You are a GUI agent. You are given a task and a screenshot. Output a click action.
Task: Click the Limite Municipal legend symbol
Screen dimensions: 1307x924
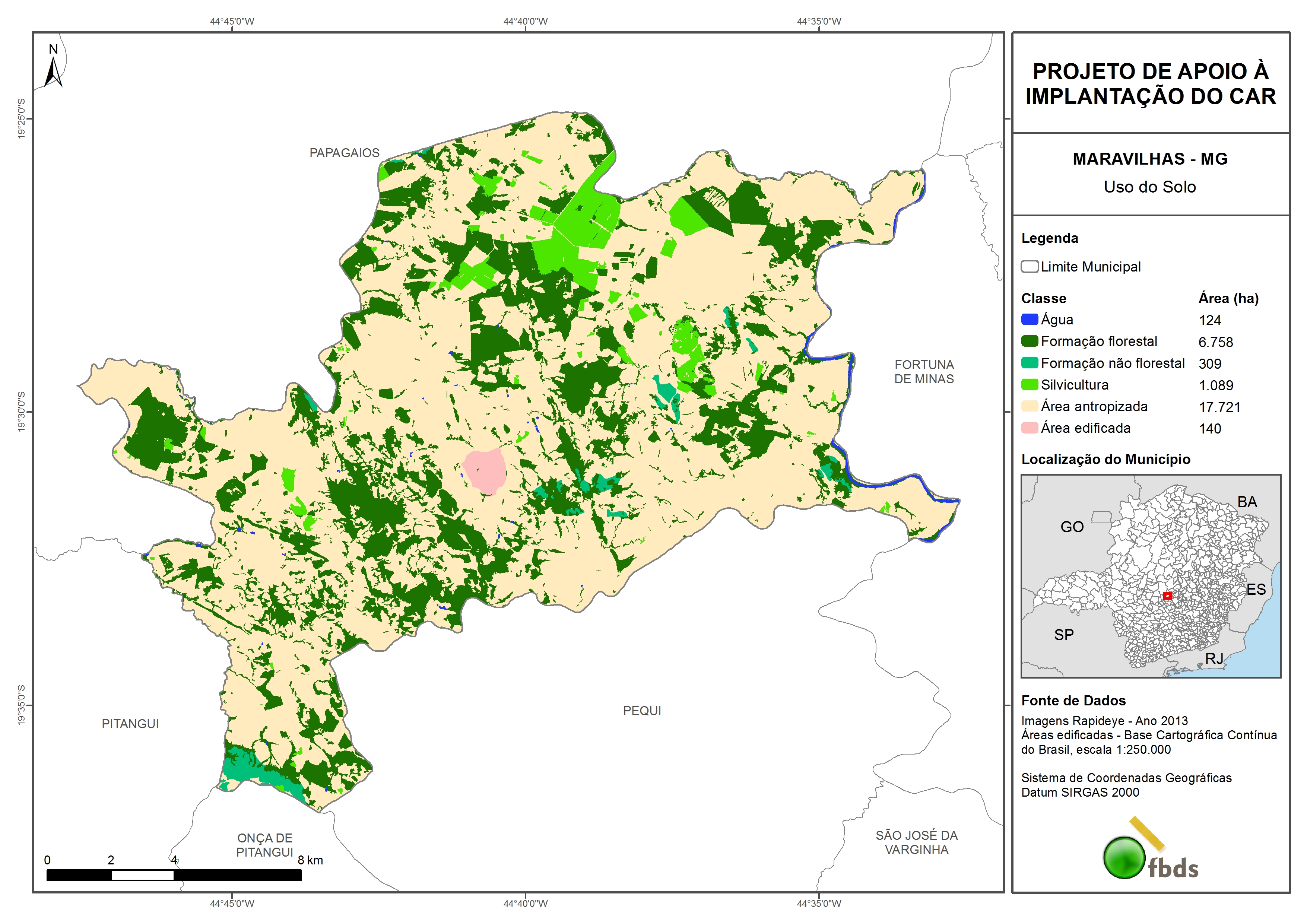[1029, 266]
